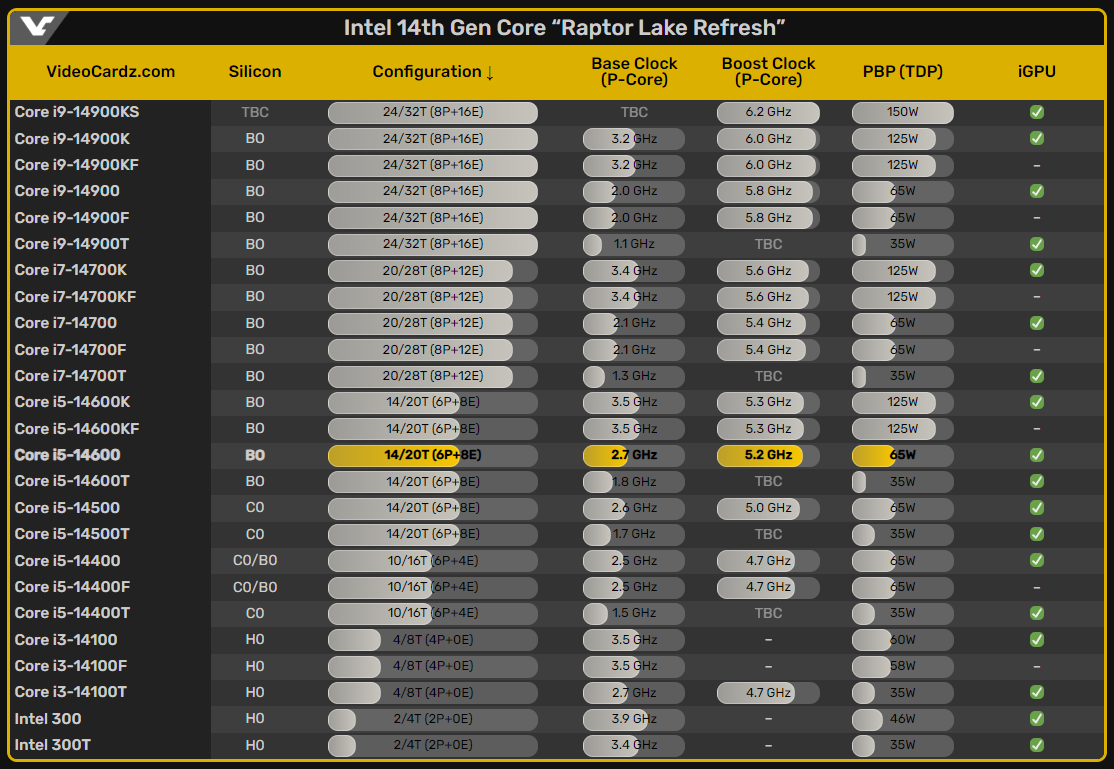Select the Core i3-14100F row name

(70, 666)
